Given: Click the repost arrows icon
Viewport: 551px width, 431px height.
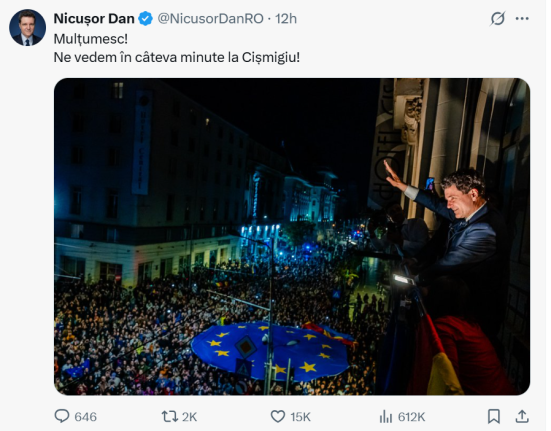Looking at the screenshot, I should pyautogui.click(x=169, y=417).
